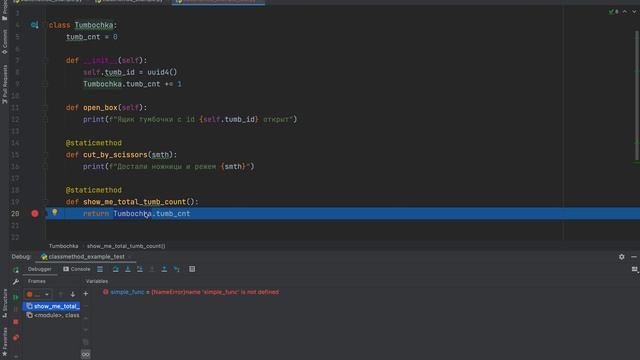Screen dimensions: 640x360
Task: Hide the Debug tool window via minimize dash
Action: click(x=633, y=257)
